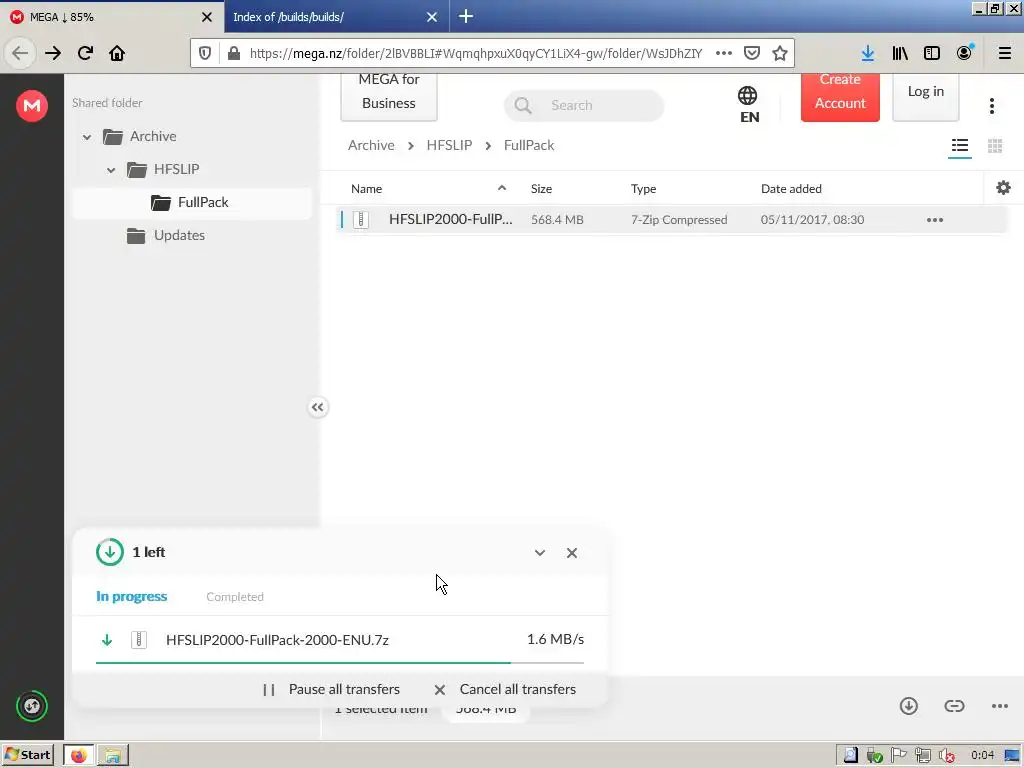Click the HFSLIP2000-FullPack-2000-ENU.7z transfer entry
Screen dimensions: 1024x768
340,640
